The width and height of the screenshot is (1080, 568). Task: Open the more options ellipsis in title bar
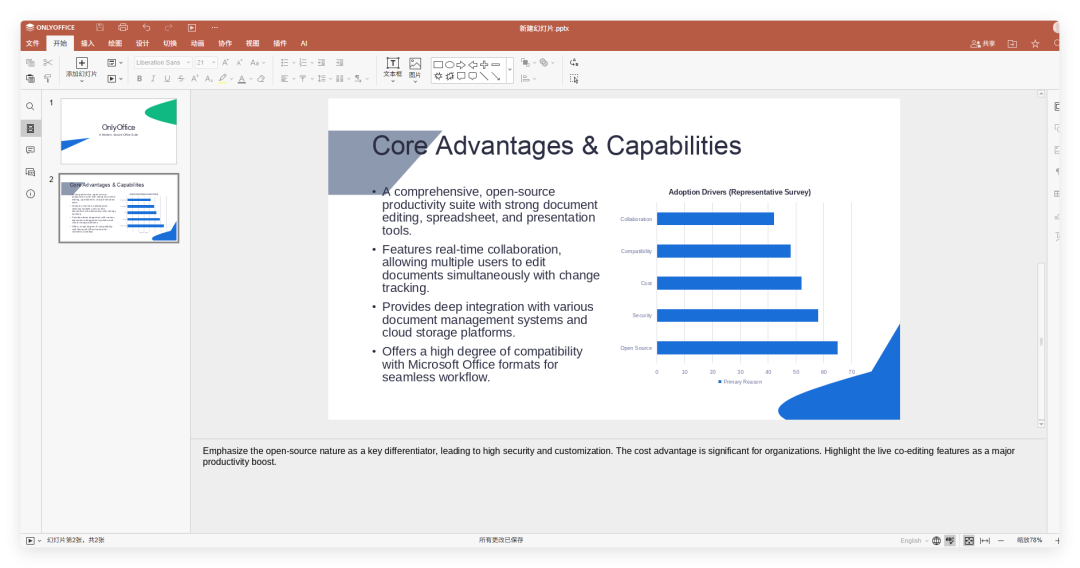click(215, 28)
